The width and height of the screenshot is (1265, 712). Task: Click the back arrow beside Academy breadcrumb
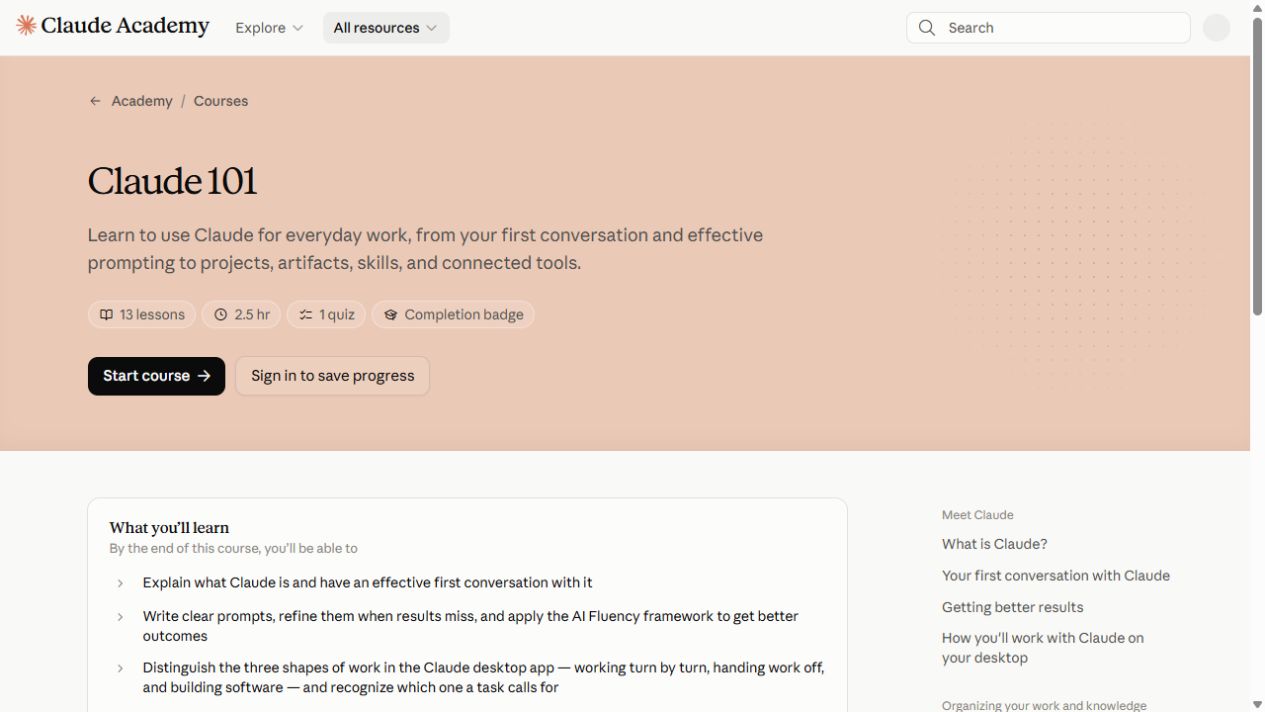pos(95,101)
